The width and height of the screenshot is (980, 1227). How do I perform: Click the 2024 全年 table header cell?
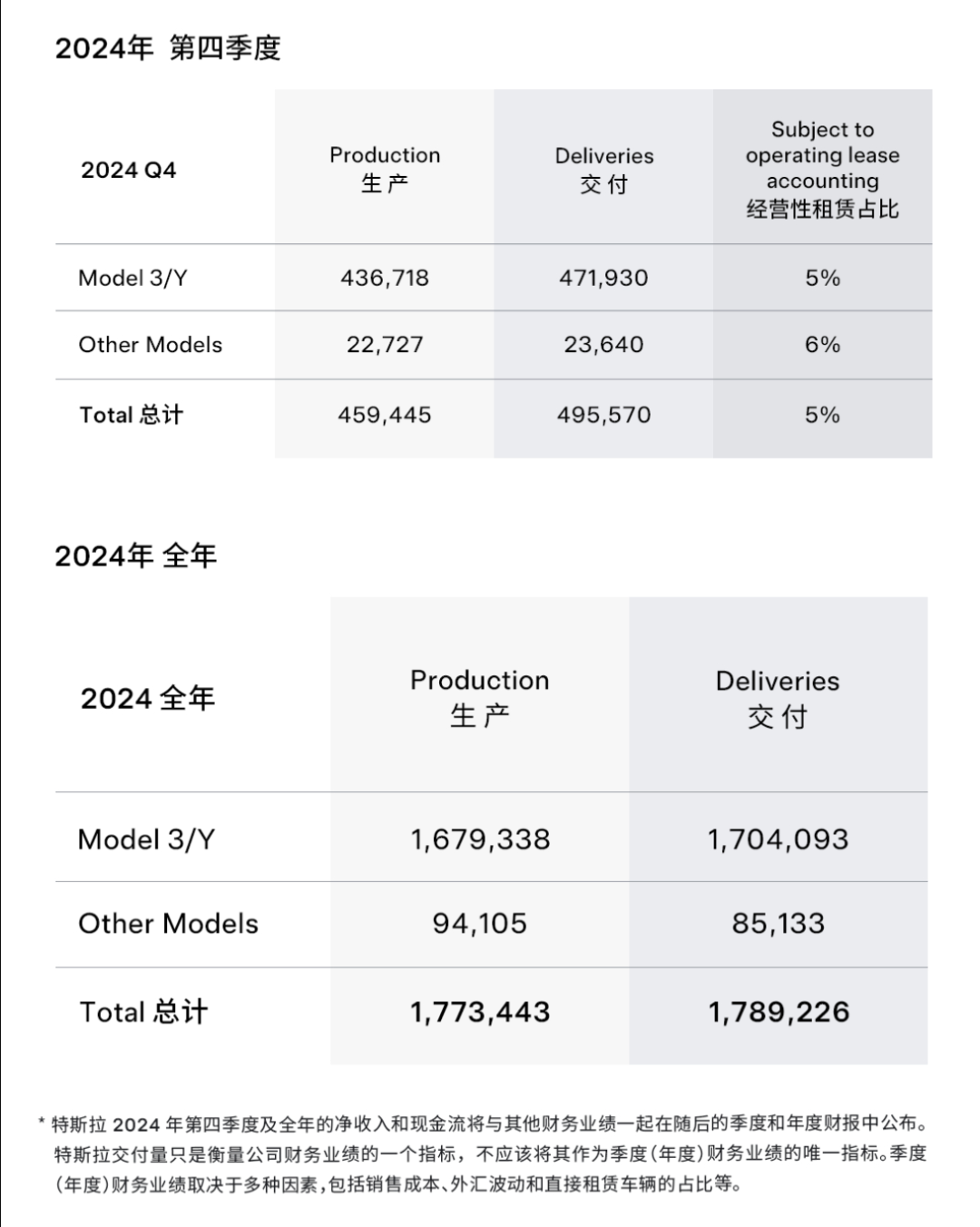pos(148,698)
